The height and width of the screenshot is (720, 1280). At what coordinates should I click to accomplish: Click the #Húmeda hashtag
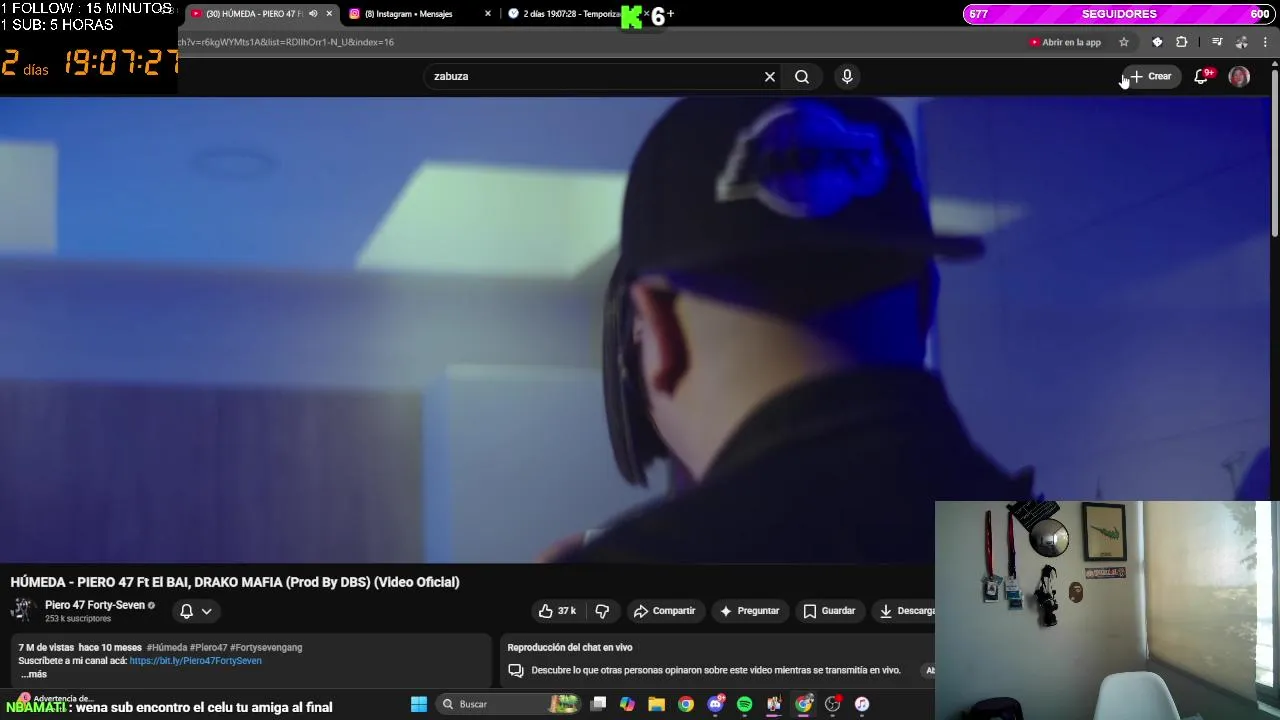pyautogui.click(x=166, y=648)
